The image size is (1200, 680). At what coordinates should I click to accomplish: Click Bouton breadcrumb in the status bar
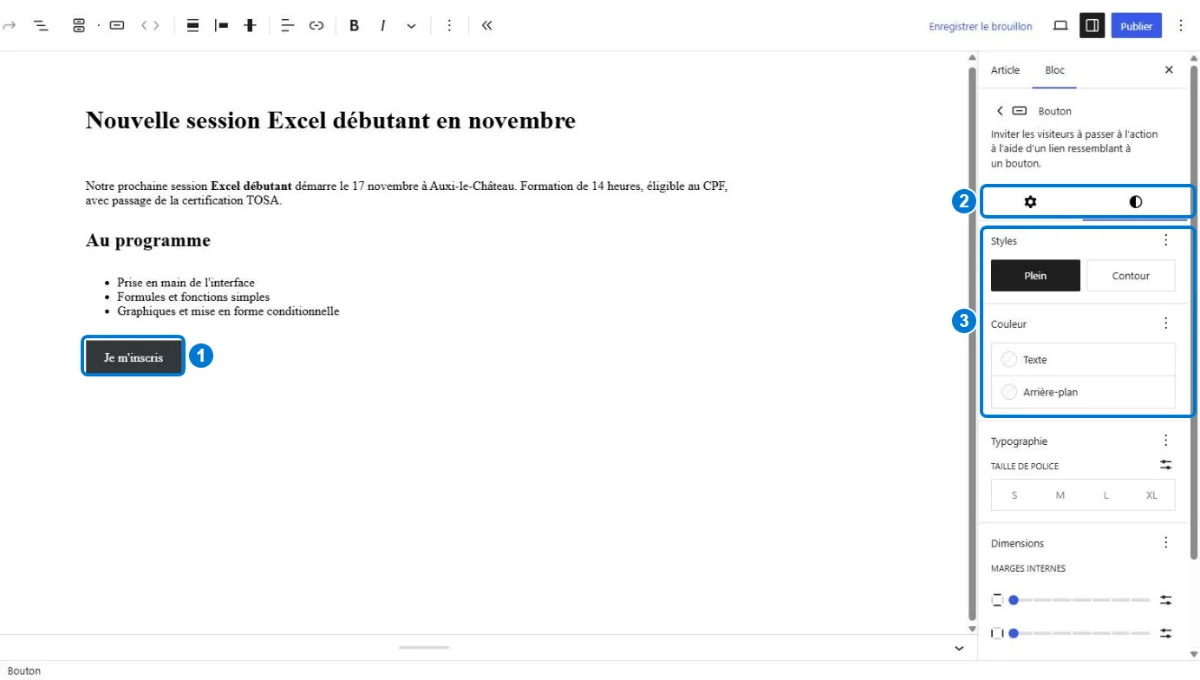[24, 671]
